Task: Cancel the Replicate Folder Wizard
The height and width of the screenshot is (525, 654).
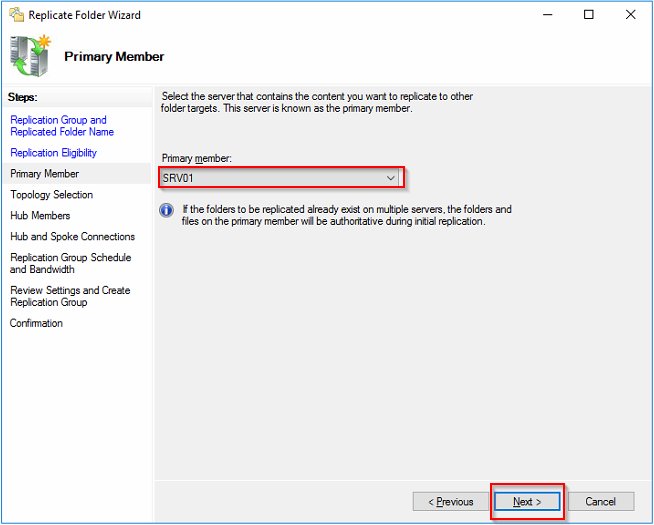Action: [x=600, y=501]
